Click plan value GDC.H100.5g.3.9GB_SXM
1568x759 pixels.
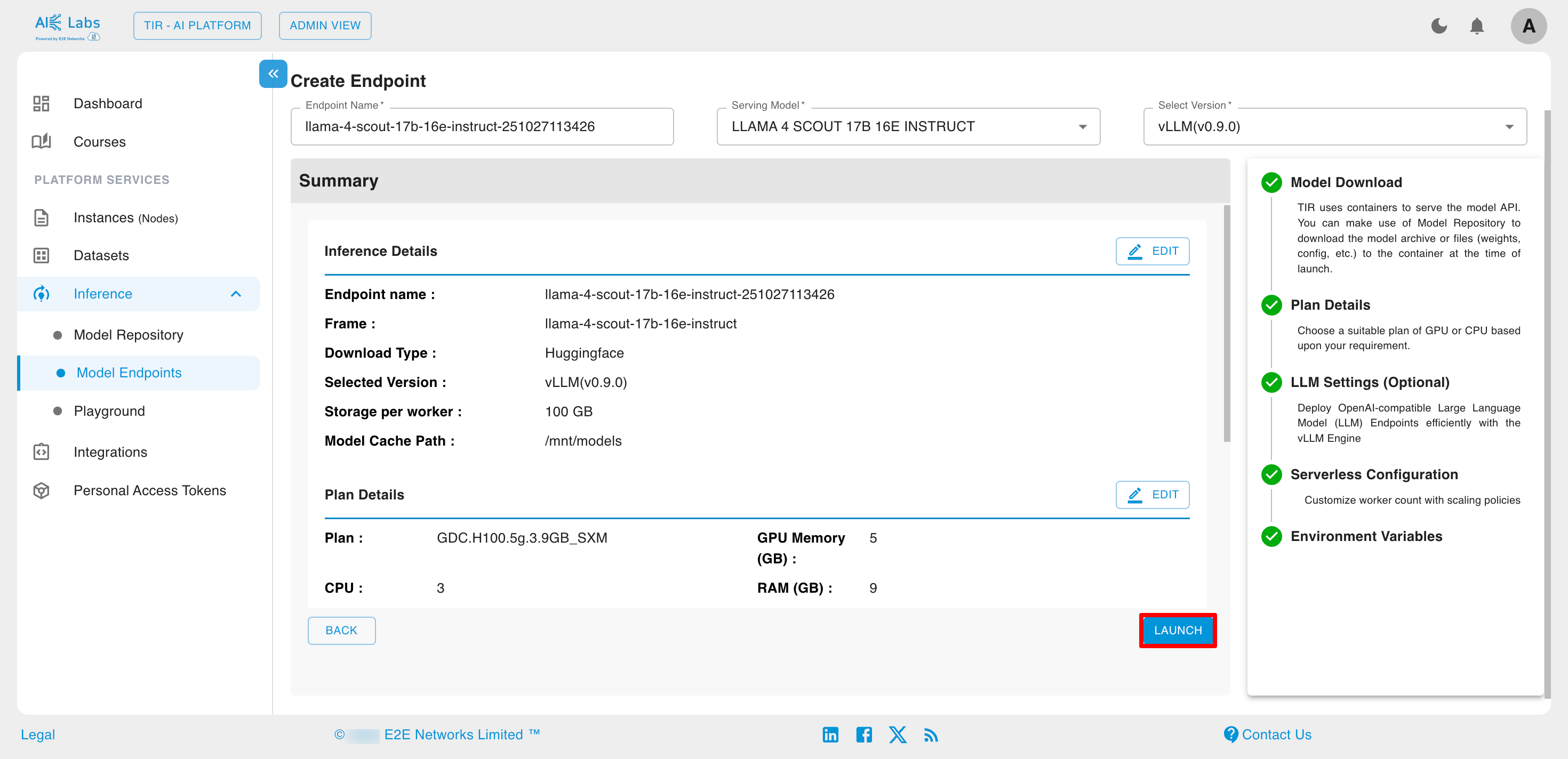coord(522,538)
